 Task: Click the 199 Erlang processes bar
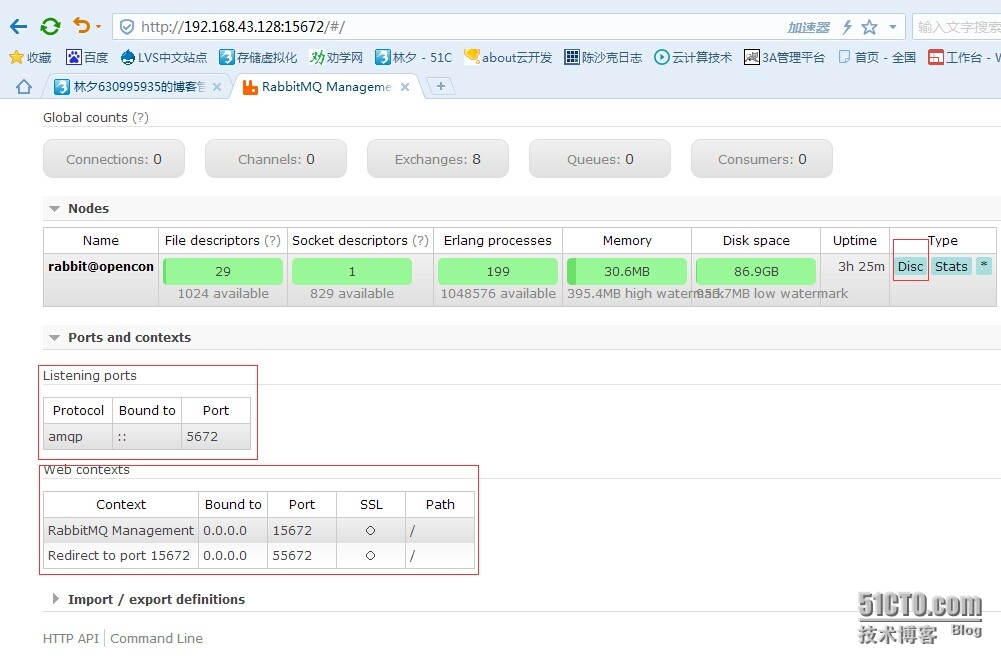498,271
